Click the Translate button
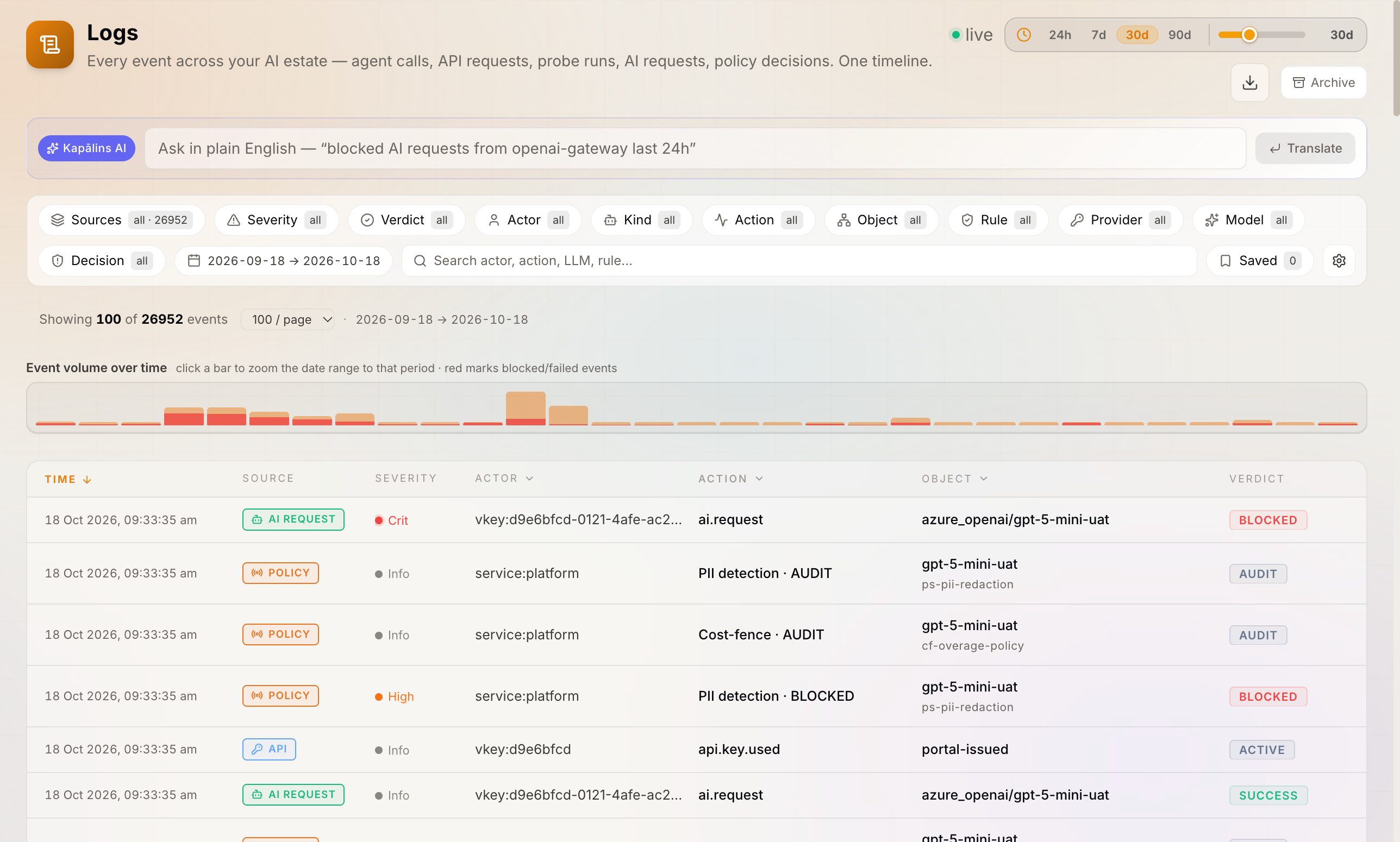Screen dimensions: 1400x842 pyautogui.click(x=1305, y=148)
